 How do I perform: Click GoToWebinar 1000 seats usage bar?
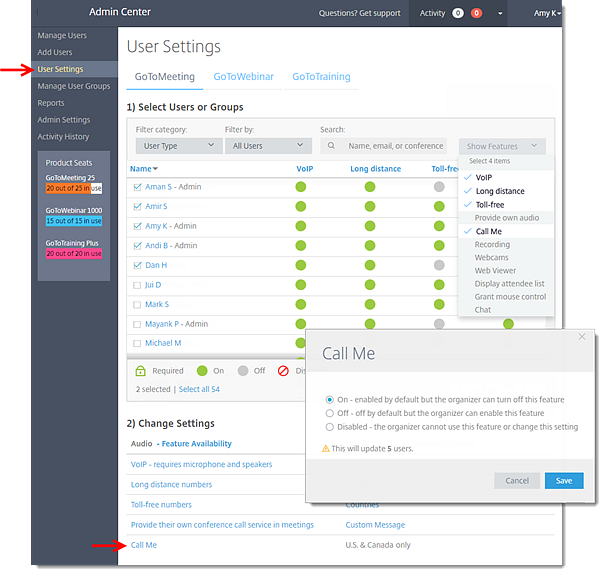[x=73, y=221]
